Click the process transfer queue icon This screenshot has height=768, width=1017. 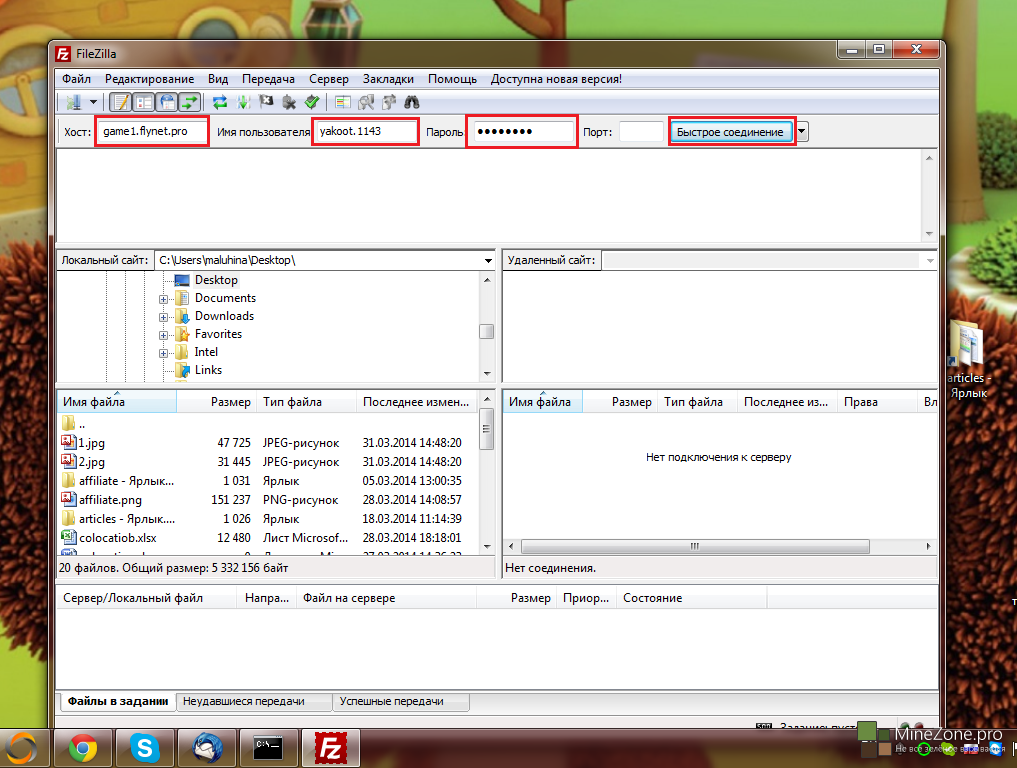(x=243, y=102)
